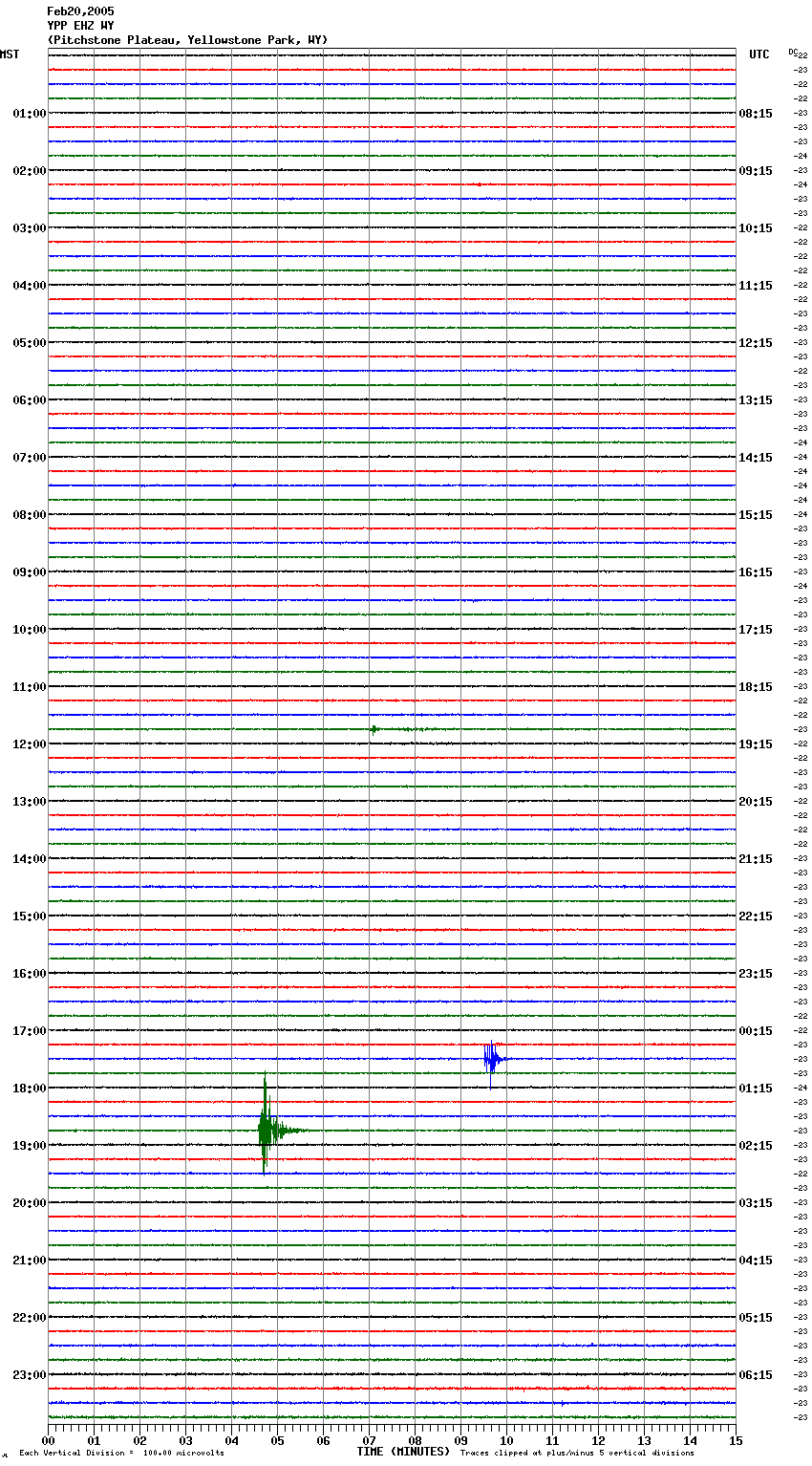Click the 11:15 UTC time label

tap(756, 285)
